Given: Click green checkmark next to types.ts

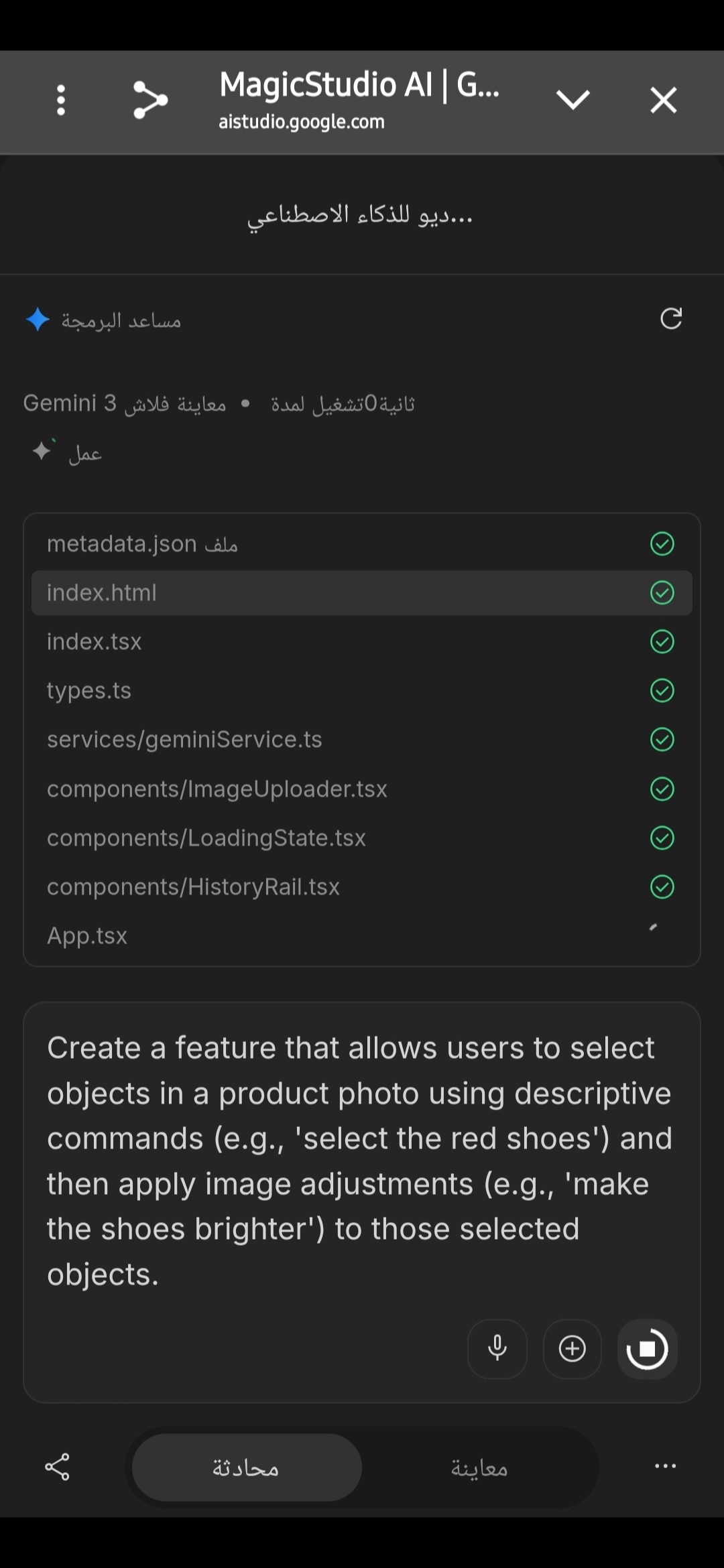Looking at the screenshot, I should click(x=662, y=691).
